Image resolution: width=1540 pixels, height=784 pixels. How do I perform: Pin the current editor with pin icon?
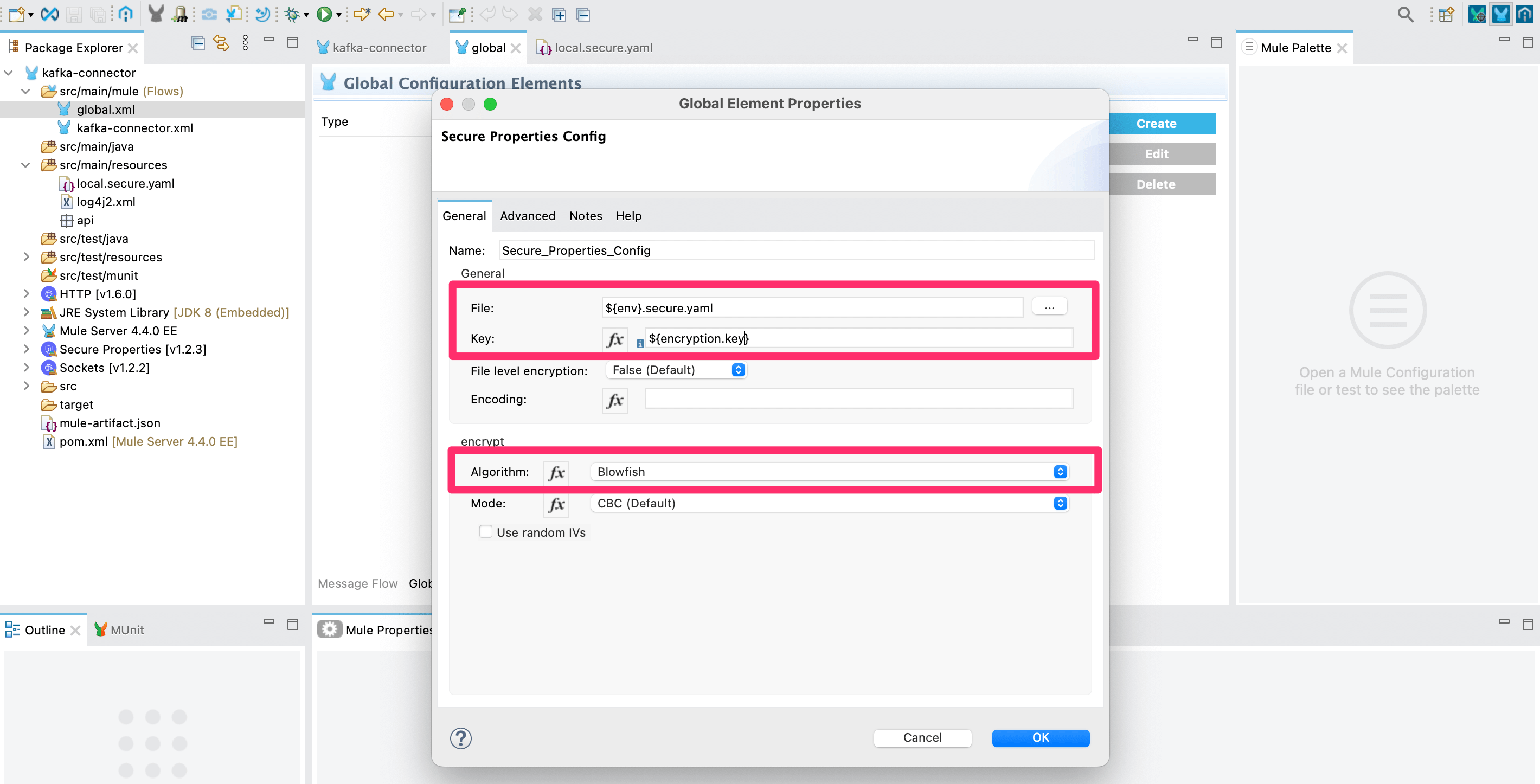click(x=457, y=14)
